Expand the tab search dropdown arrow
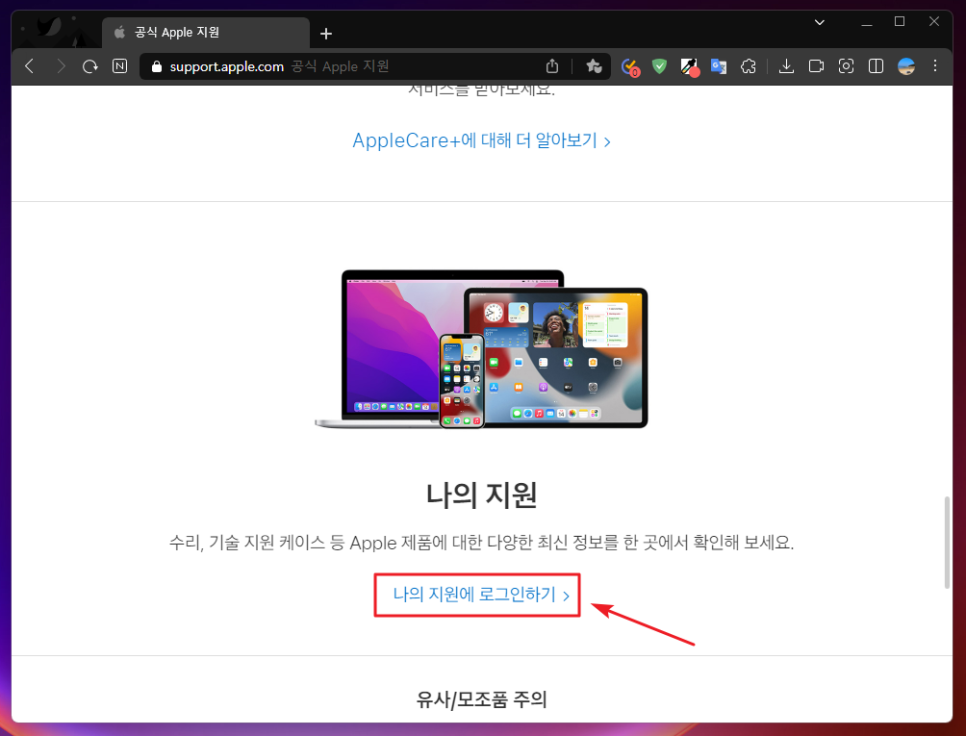 coord(819,22)
